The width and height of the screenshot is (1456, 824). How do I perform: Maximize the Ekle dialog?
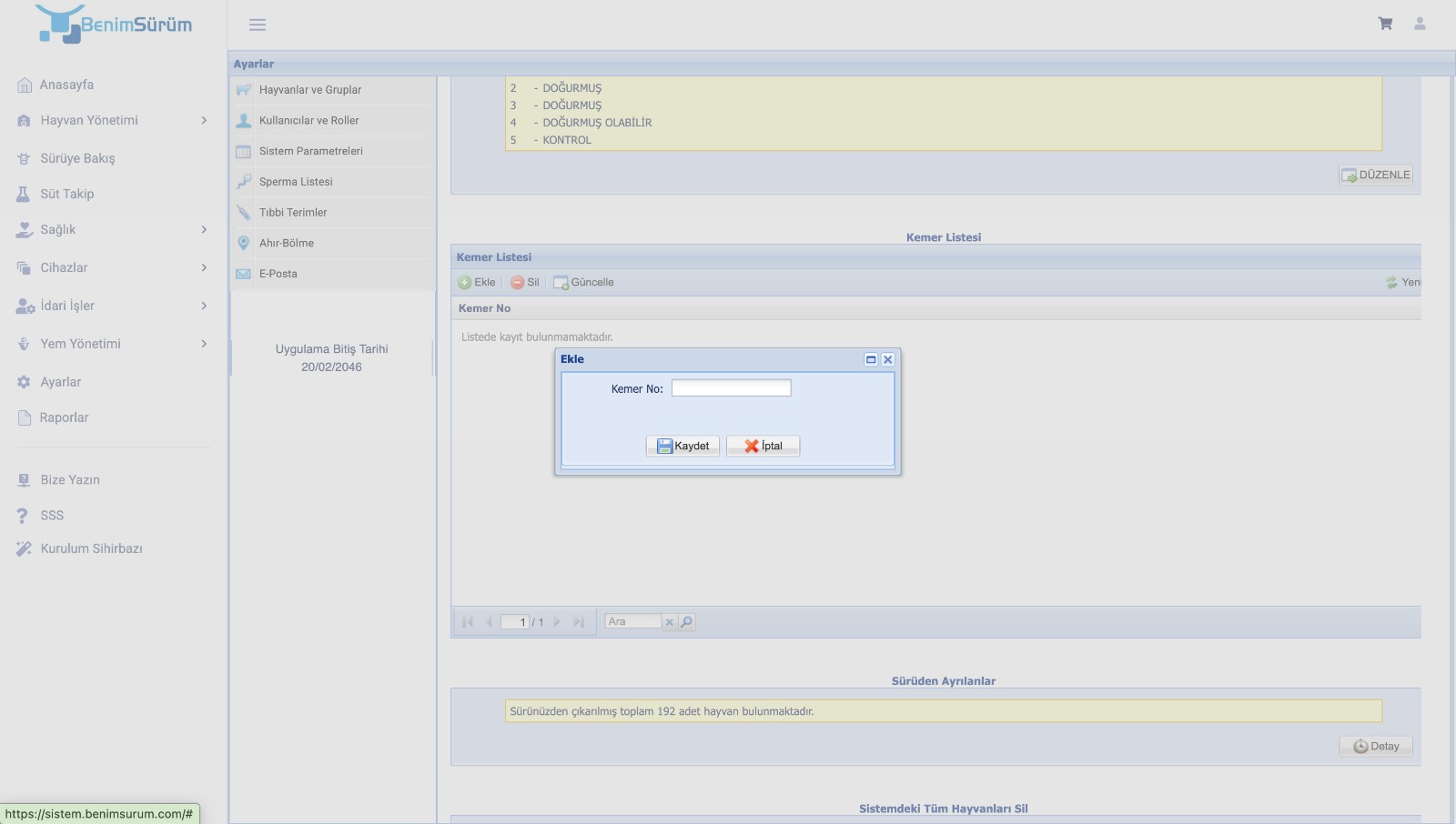coord(871,359)
